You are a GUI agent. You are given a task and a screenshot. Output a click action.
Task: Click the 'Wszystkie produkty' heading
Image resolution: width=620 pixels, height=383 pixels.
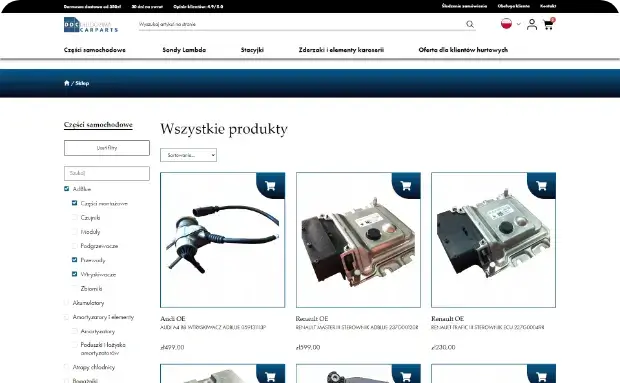coord(224,129)
